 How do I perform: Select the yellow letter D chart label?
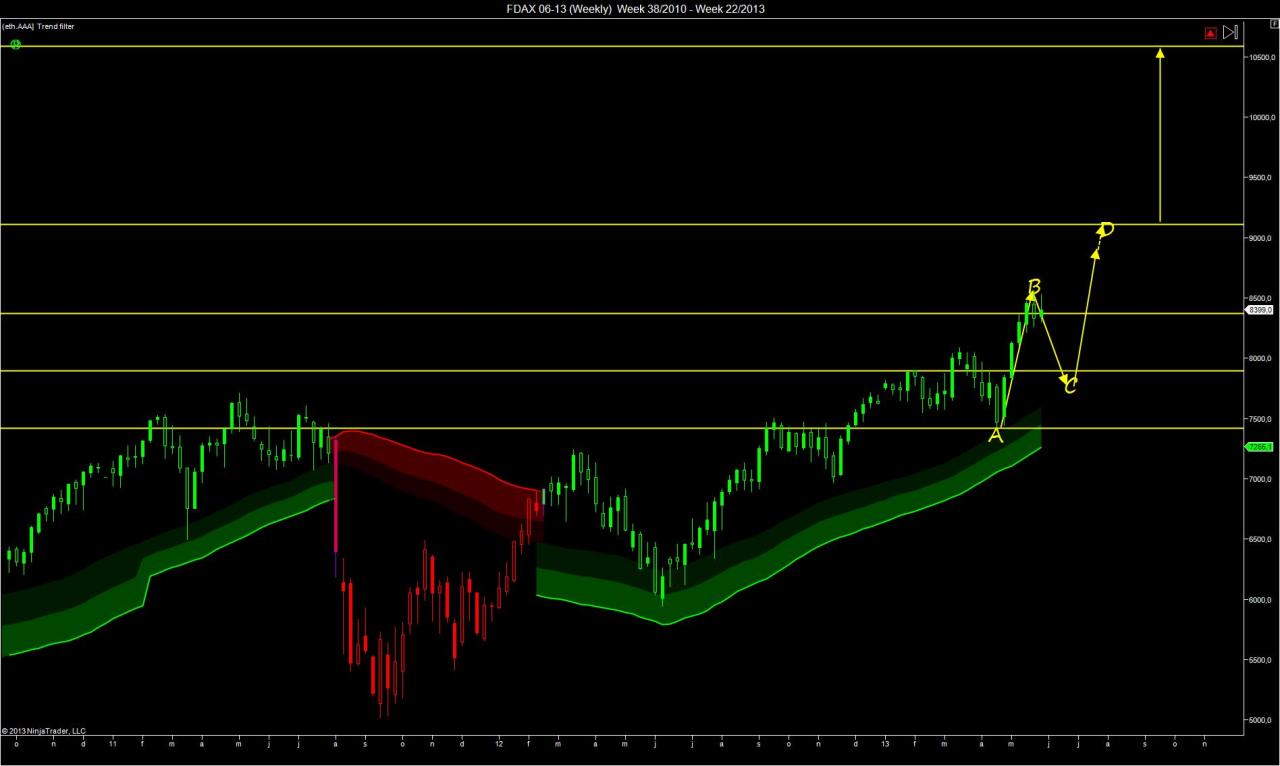[1106, 230]
